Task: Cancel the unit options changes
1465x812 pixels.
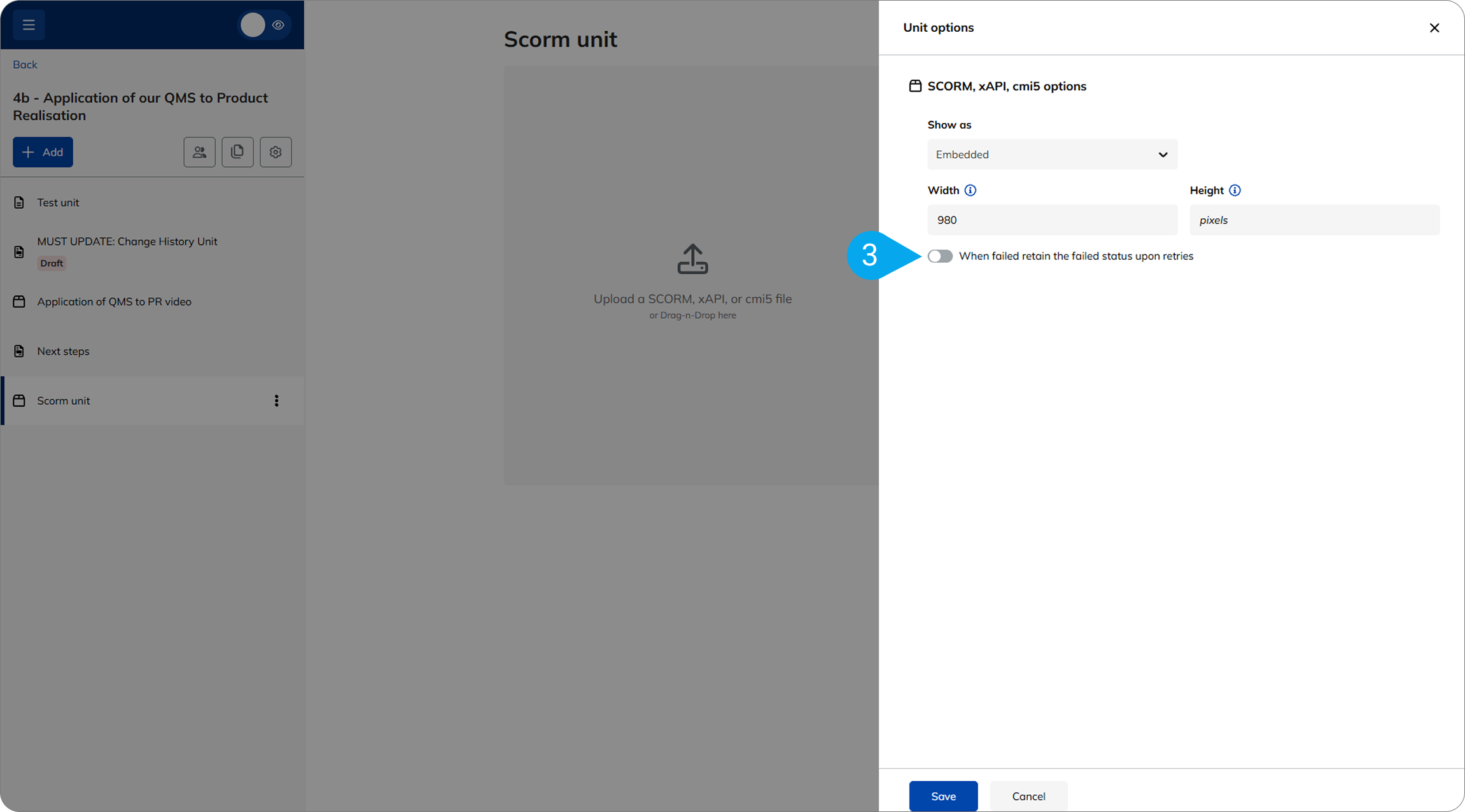Action: tap(1028, 796)
